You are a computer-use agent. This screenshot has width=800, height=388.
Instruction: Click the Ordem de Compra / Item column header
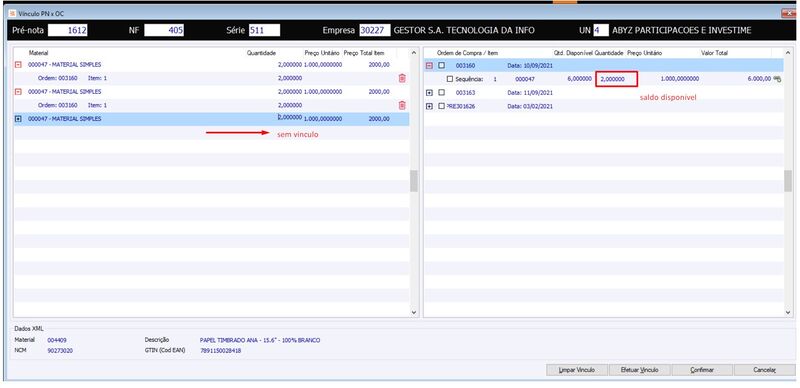coord(467,53)
